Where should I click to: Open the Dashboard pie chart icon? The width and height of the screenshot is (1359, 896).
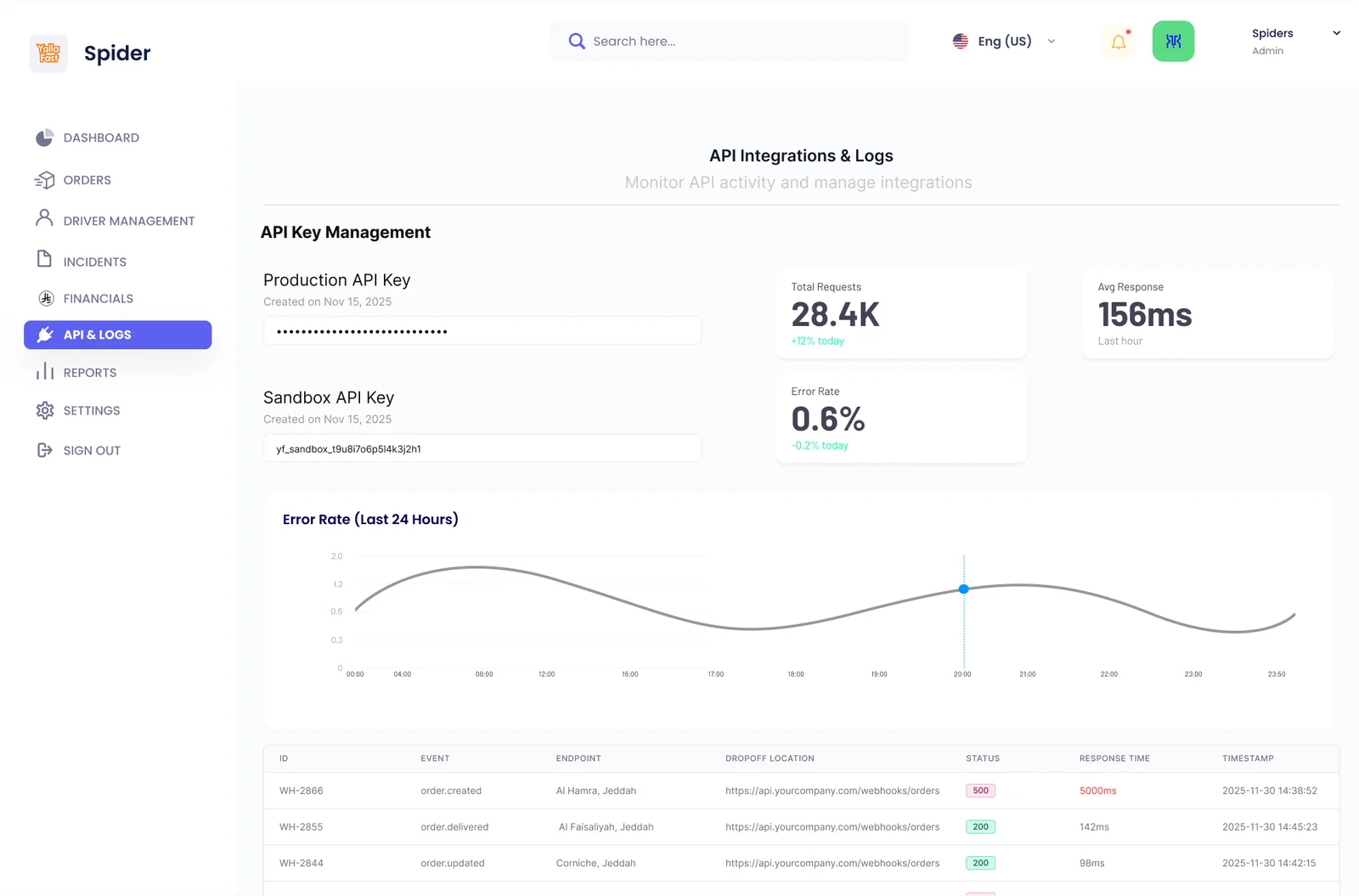tap(45, 138)
